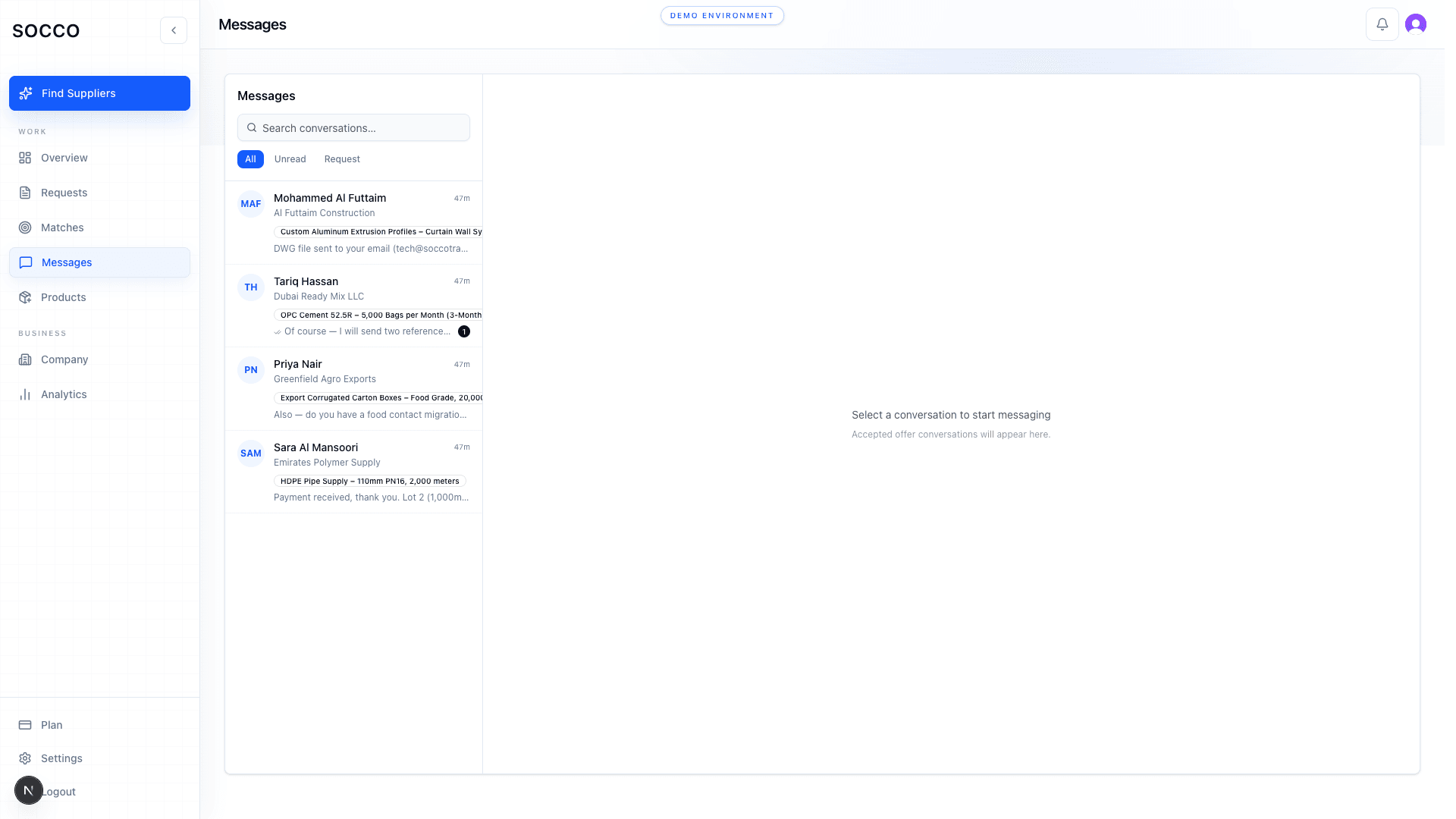Click the Plan credit card icon

[x=25, y=725]
